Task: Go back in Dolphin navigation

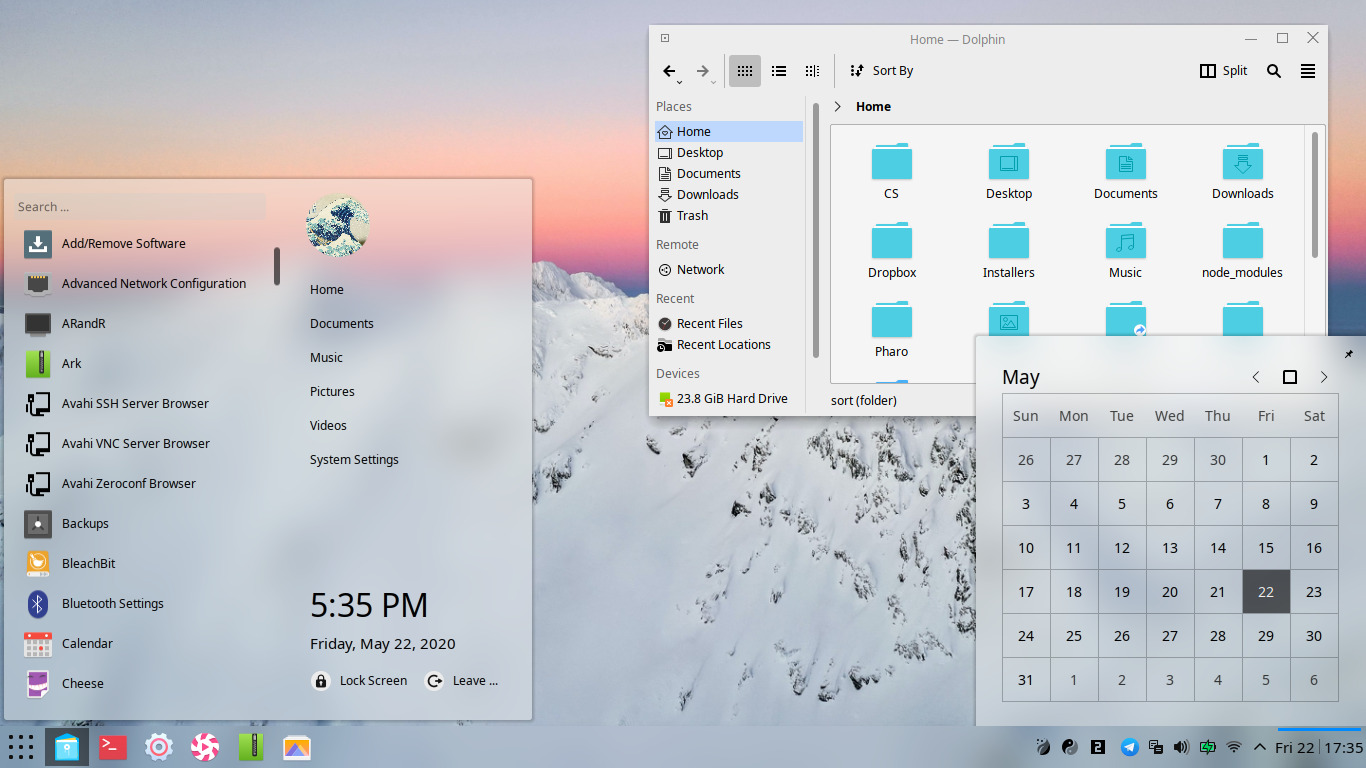Action: point(670,71)
